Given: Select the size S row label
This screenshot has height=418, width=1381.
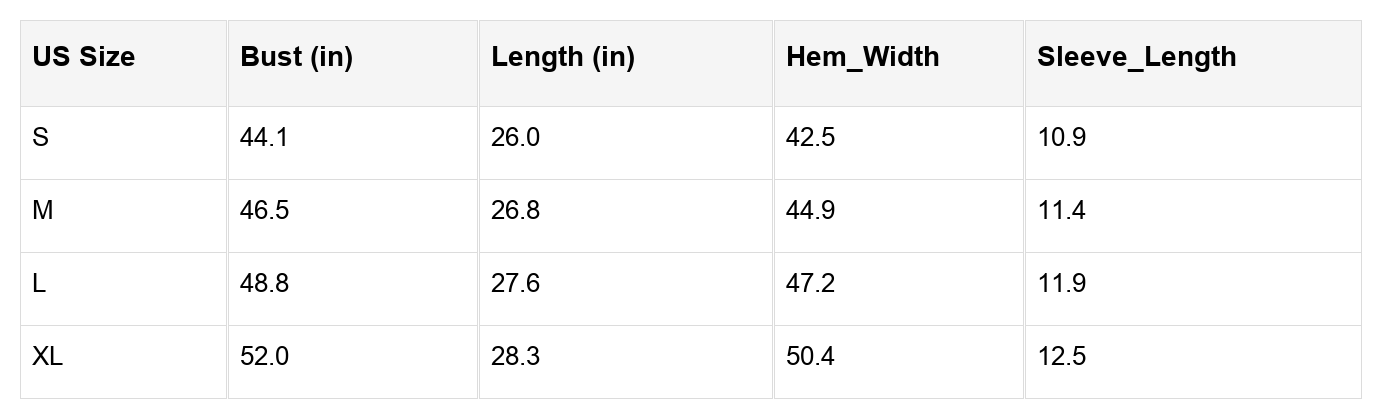Looking at the screenshot, I should click(x=40, y=137).
